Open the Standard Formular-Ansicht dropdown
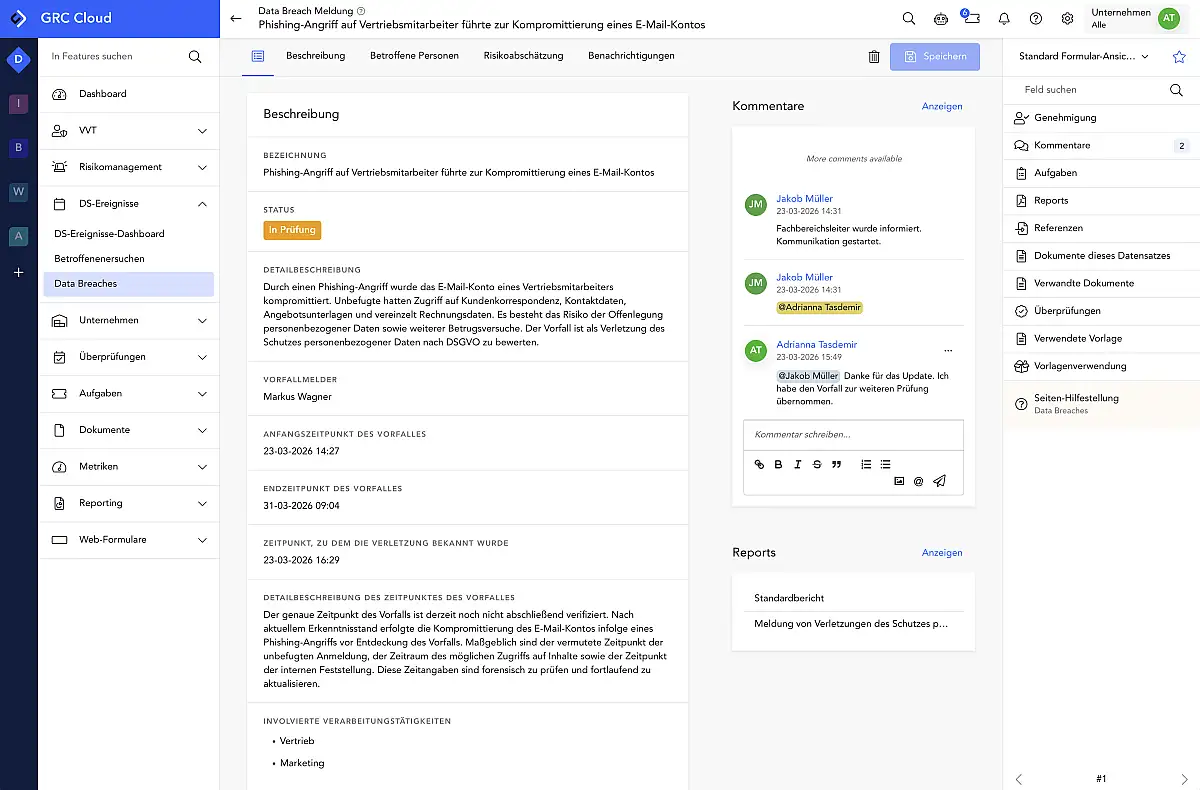 (1084, 57)
